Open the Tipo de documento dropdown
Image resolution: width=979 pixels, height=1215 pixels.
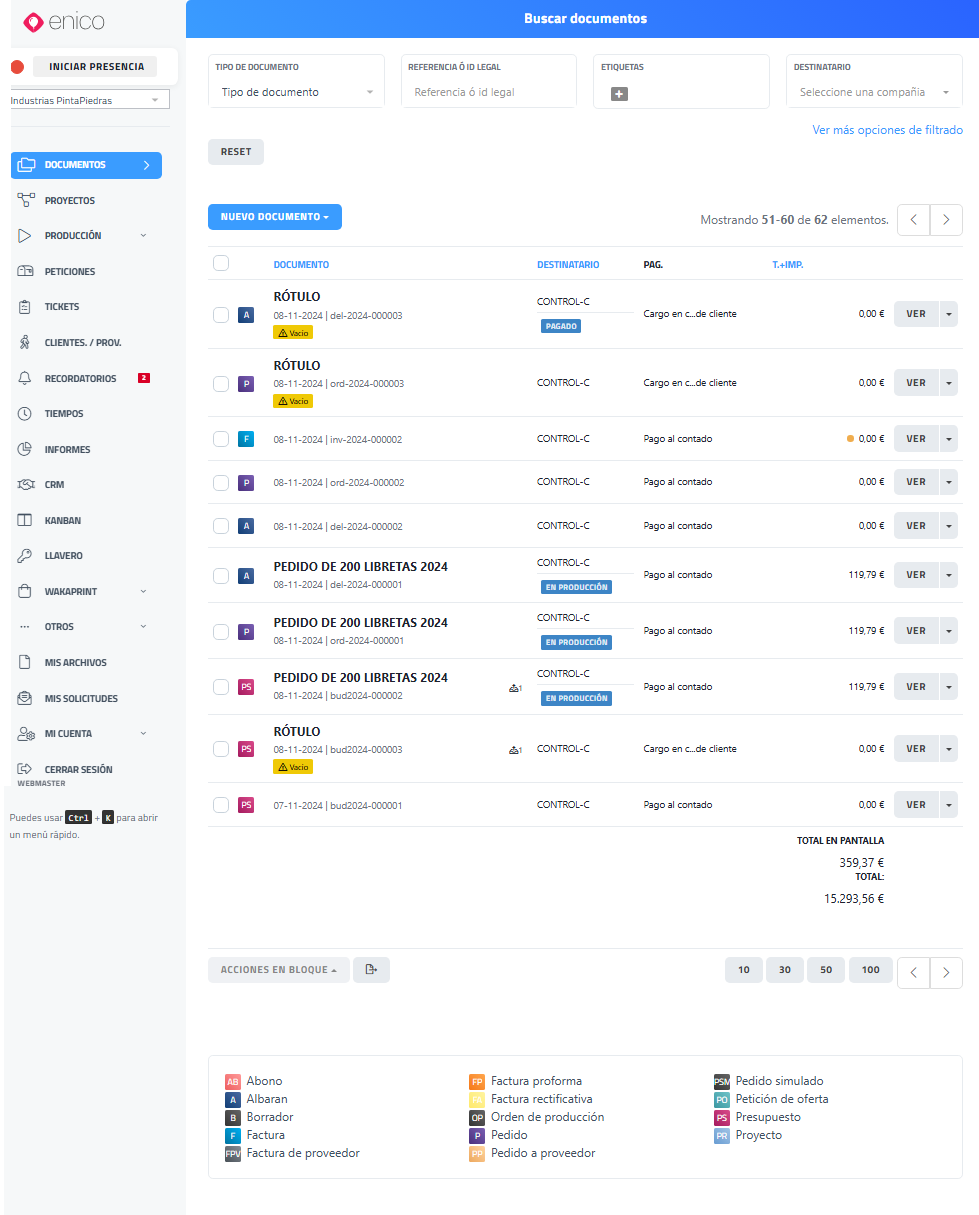tap(296, 92)
